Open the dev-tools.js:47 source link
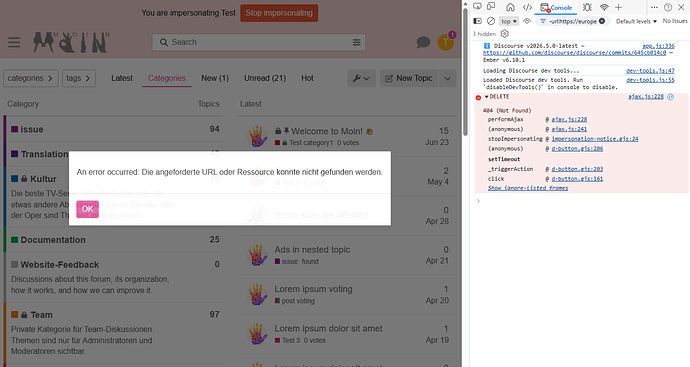Image resolution: width=690 pixels, height=367 pixels. tap(650, 71)
